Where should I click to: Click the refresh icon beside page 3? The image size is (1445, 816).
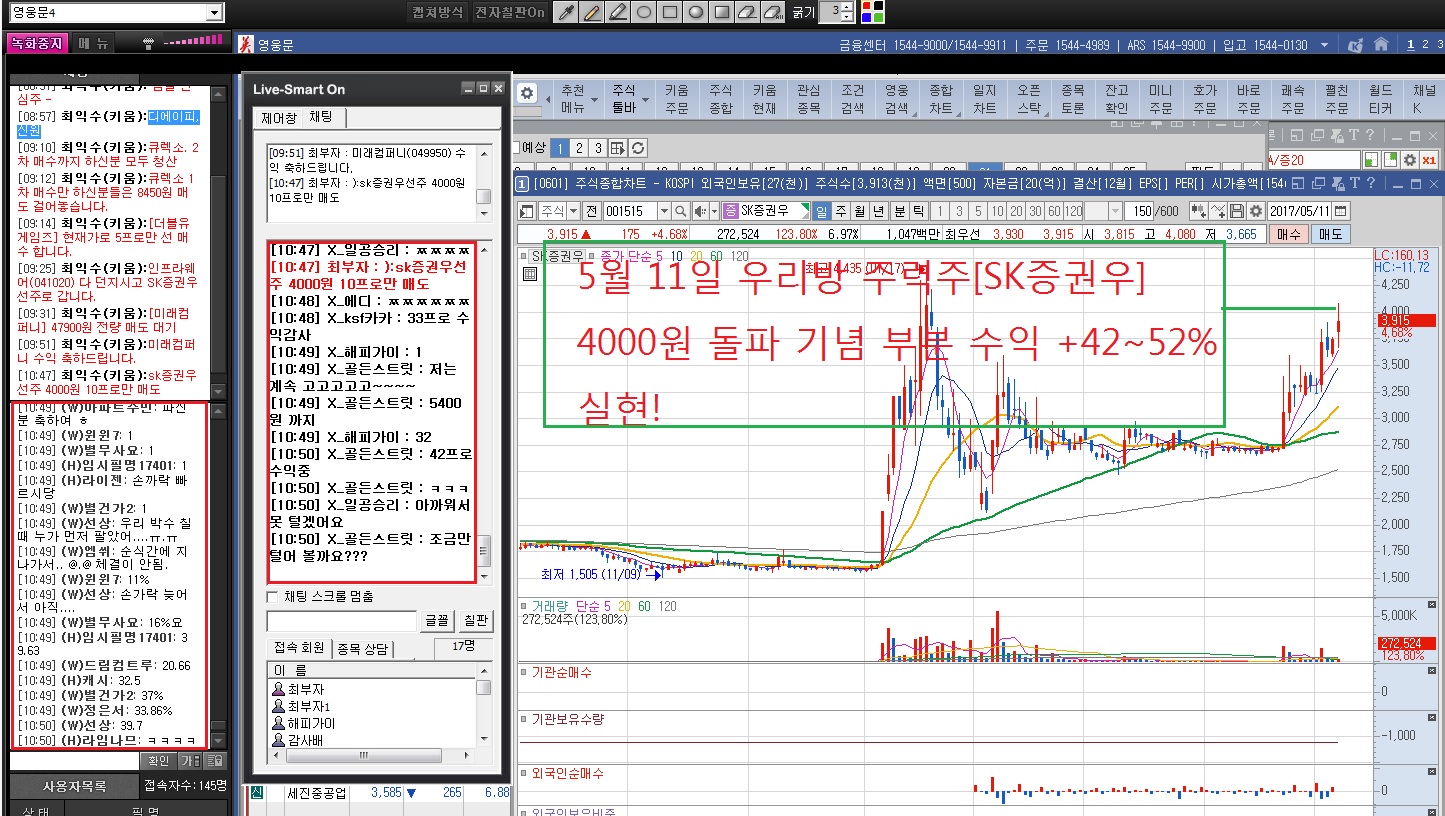tap(637, 148)
